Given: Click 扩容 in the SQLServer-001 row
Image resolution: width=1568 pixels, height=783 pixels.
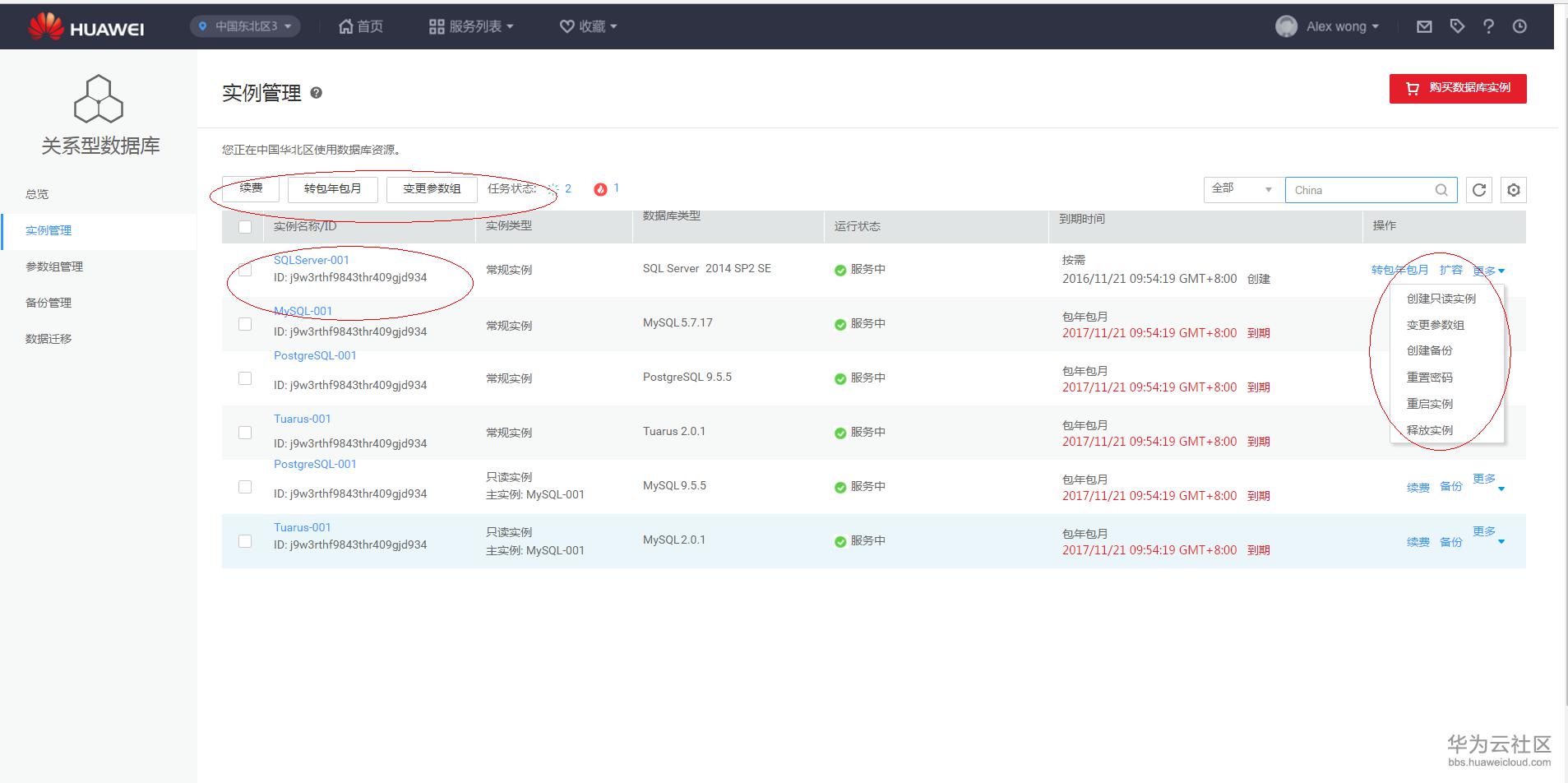Looking at the screenshot, I should (x=1451, y=271).
